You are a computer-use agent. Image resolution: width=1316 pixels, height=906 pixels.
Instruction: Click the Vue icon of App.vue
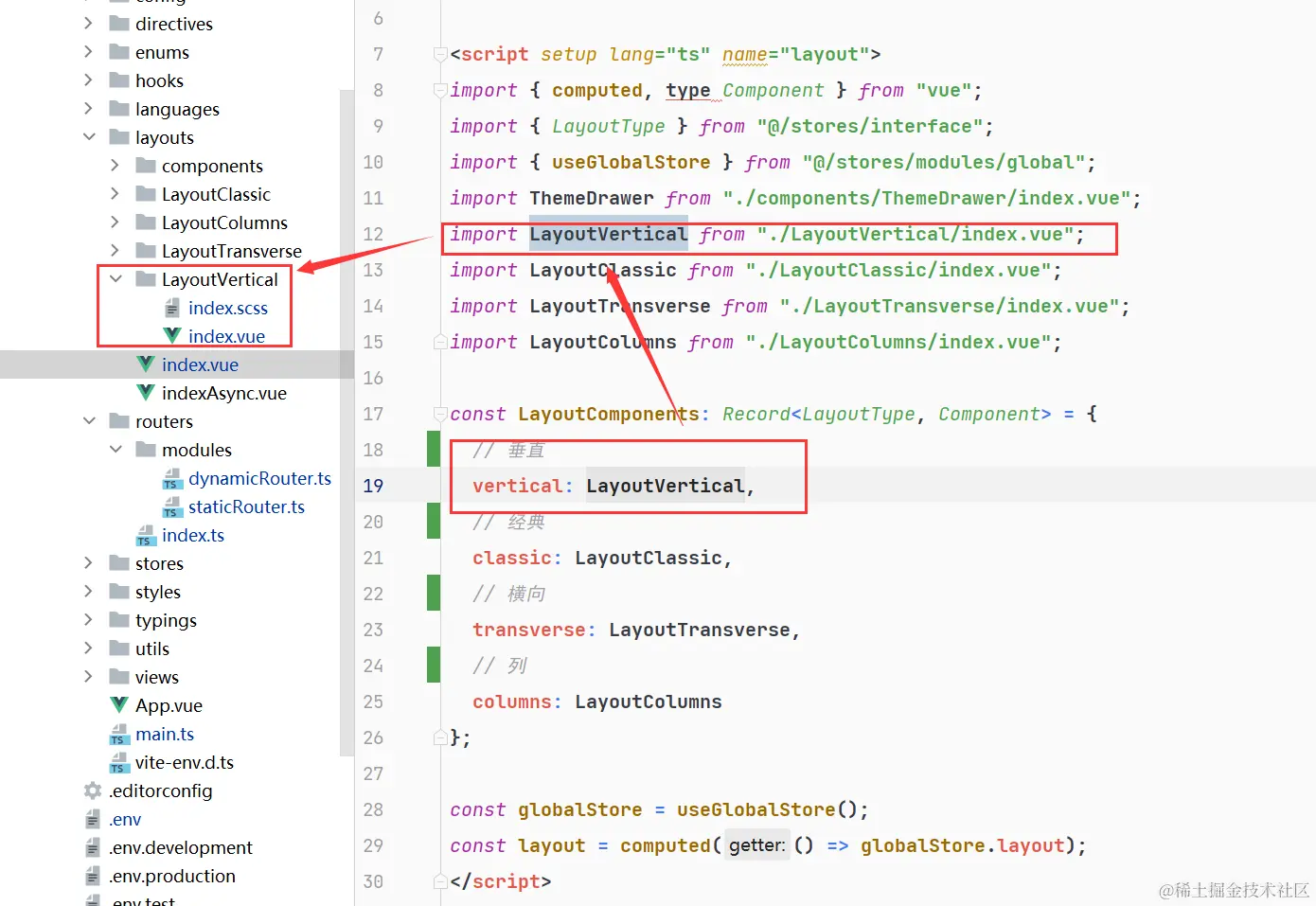point(119,704)
